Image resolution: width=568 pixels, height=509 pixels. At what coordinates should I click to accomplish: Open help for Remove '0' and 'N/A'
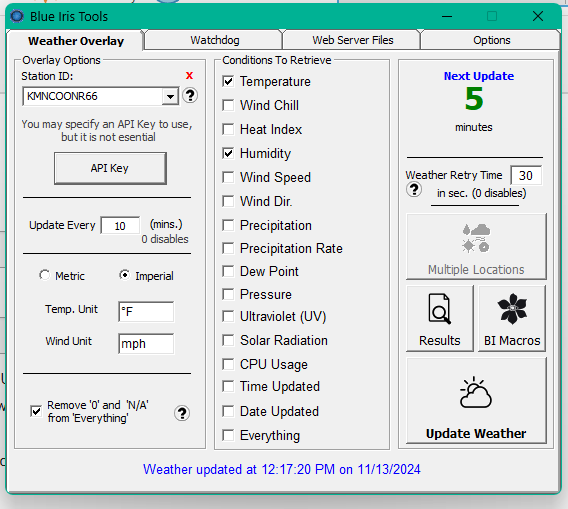[182, 413]
